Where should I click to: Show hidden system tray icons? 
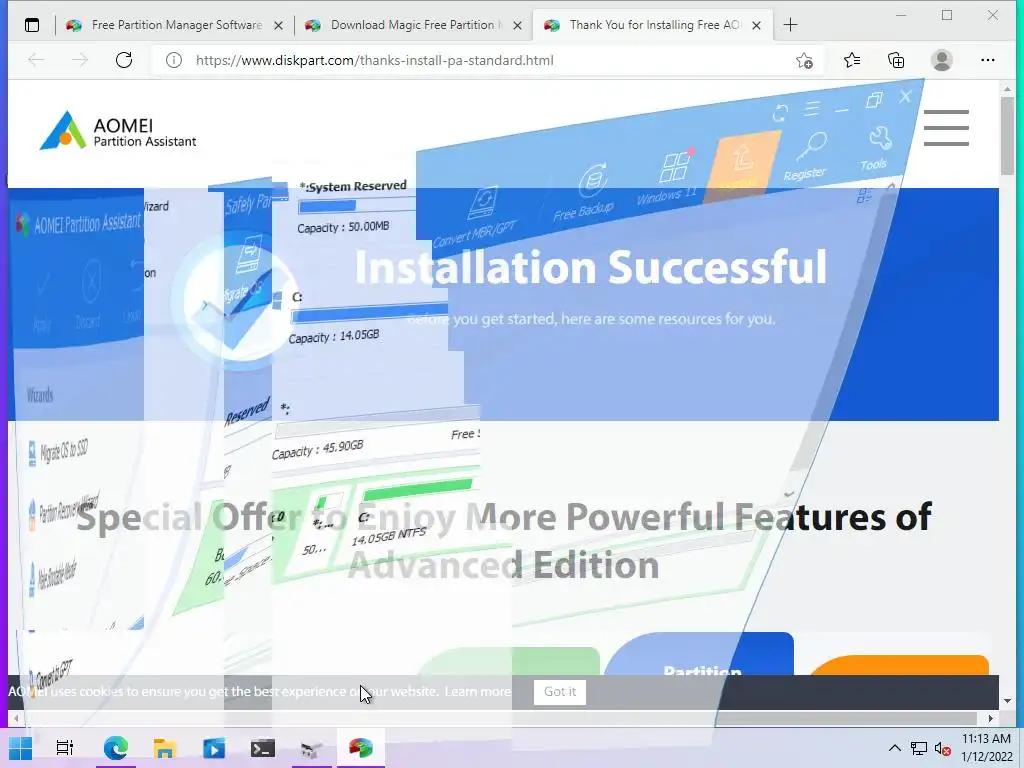tap(895, 748)
